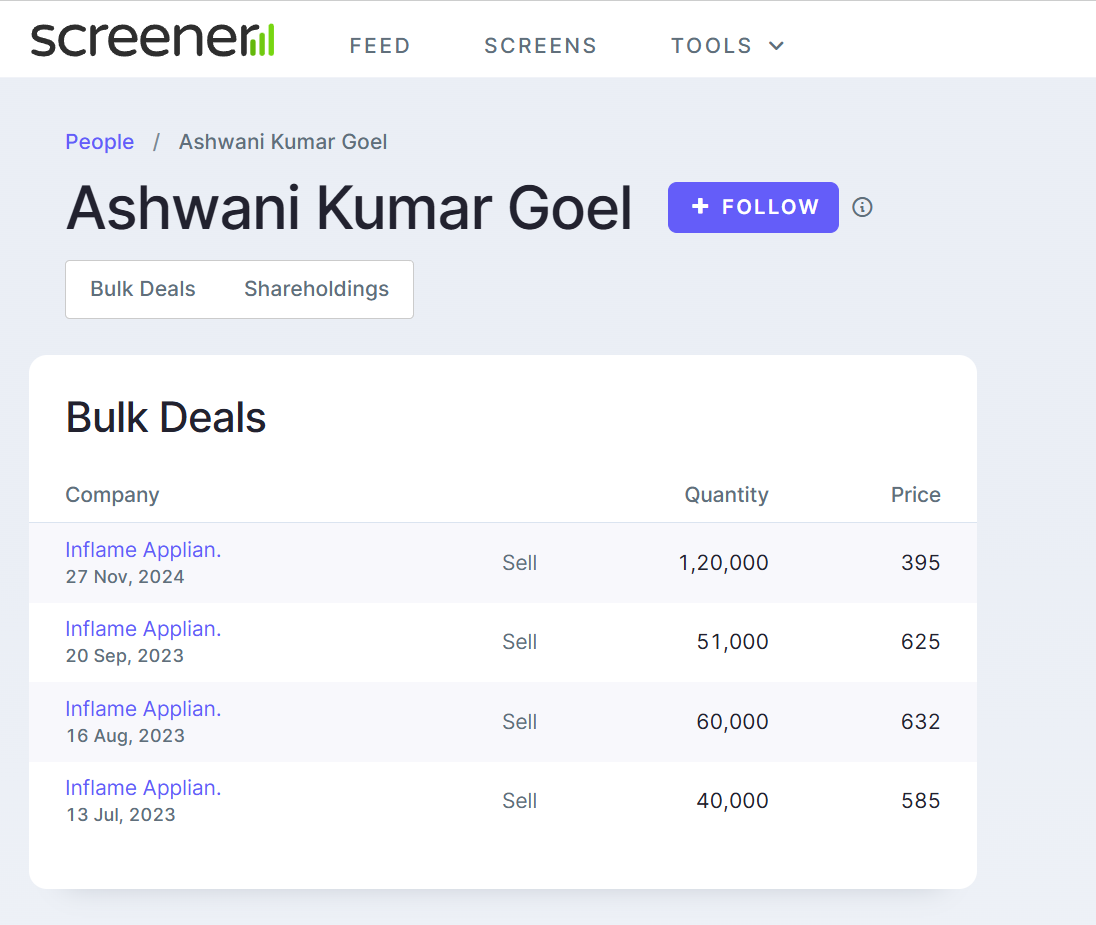Click the info icon beside Follow
Viewport: 1096px width, 925px height.
[x=862, y=207]
